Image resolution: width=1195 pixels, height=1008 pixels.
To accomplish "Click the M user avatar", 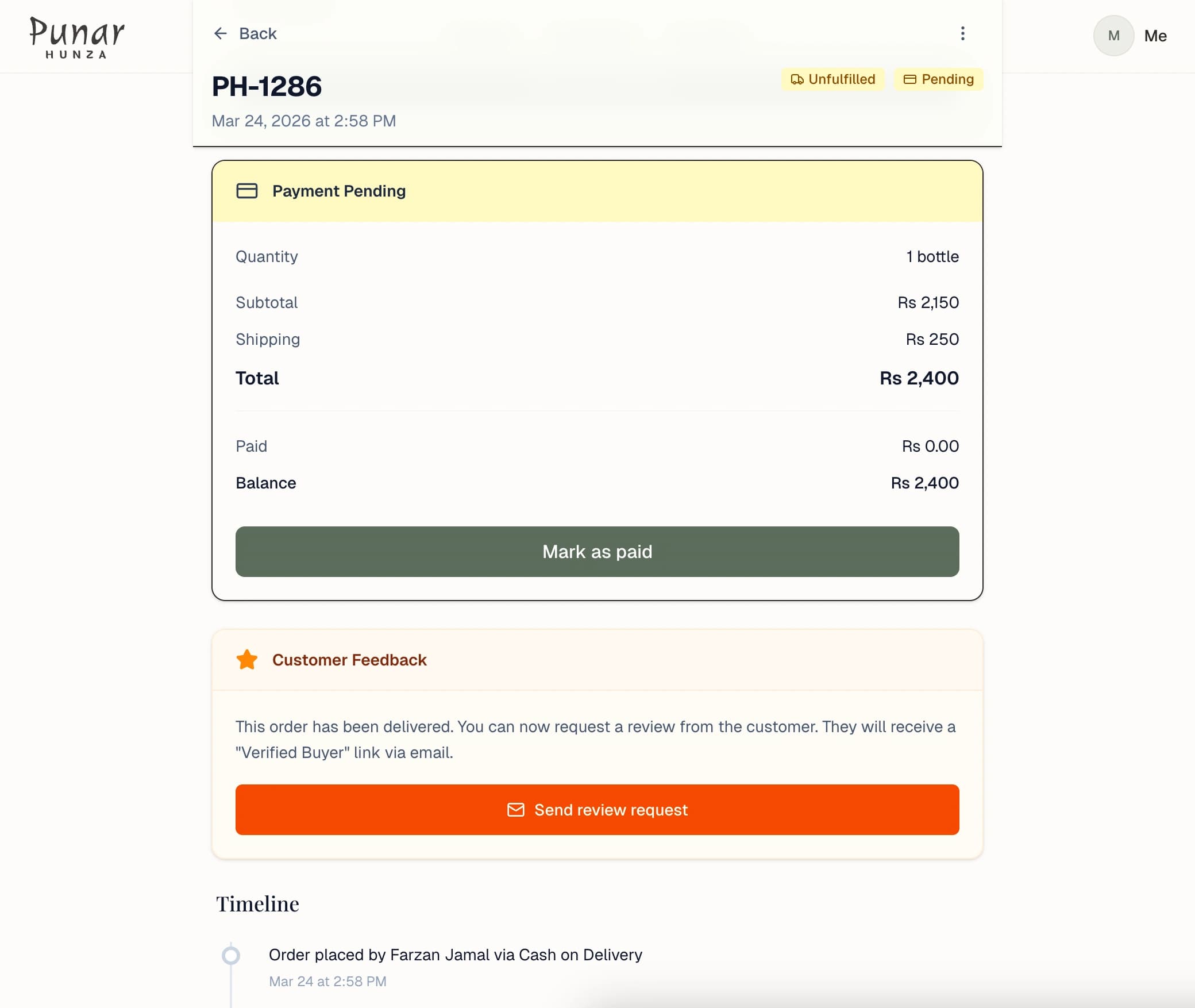I will pyautogui.click(x=1113, y=36).
